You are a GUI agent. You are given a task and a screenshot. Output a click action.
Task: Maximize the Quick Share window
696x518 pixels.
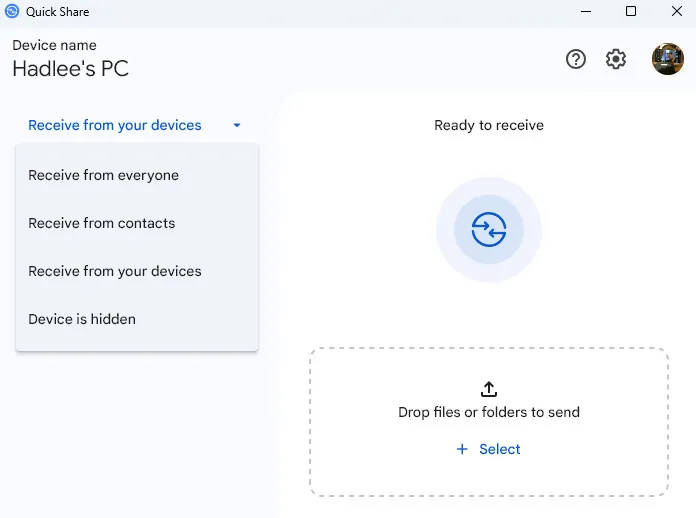coord(631,12)
